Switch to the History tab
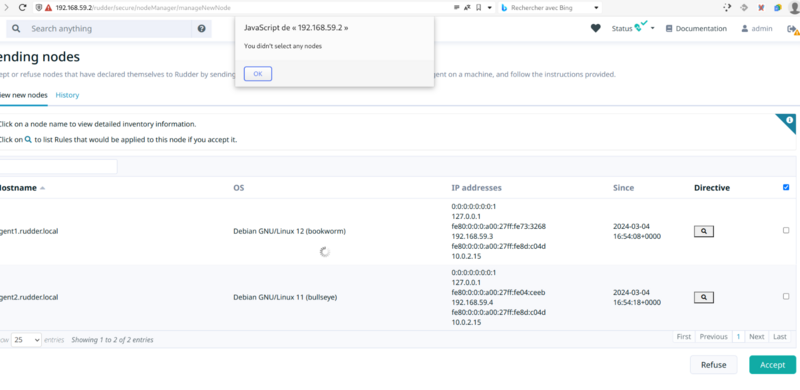 click(x=67, y=95)
